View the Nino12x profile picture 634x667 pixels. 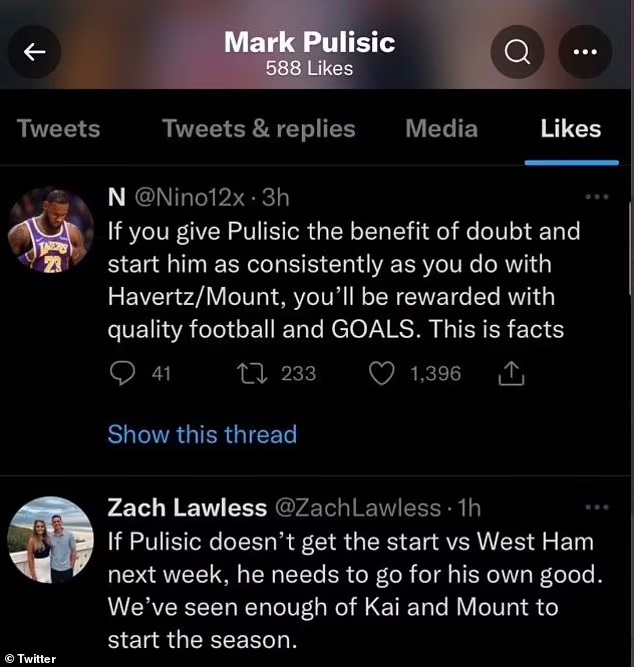click(x=50, y=231)
